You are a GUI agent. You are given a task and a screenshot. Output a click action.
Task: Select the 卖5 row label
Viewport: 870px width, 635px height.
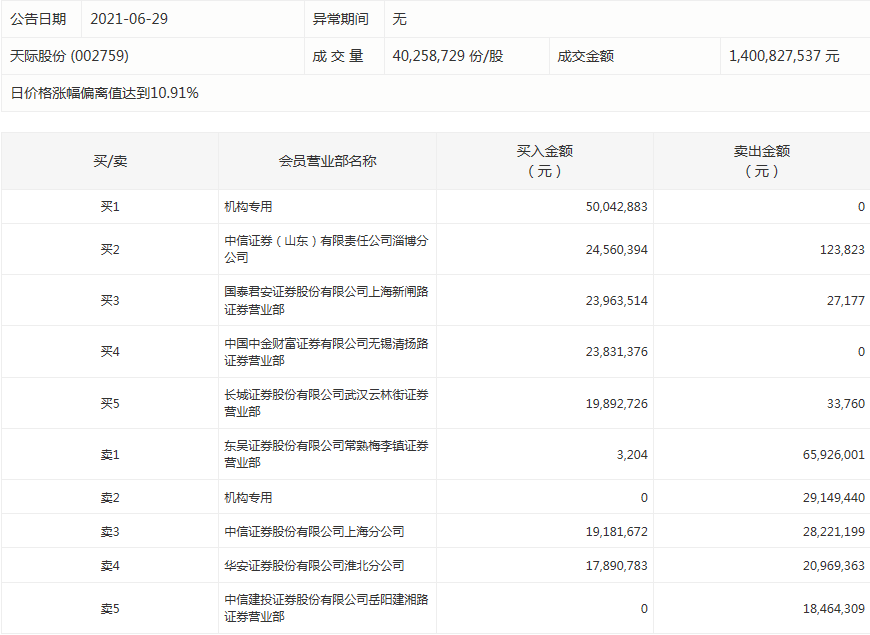[110, 608]
